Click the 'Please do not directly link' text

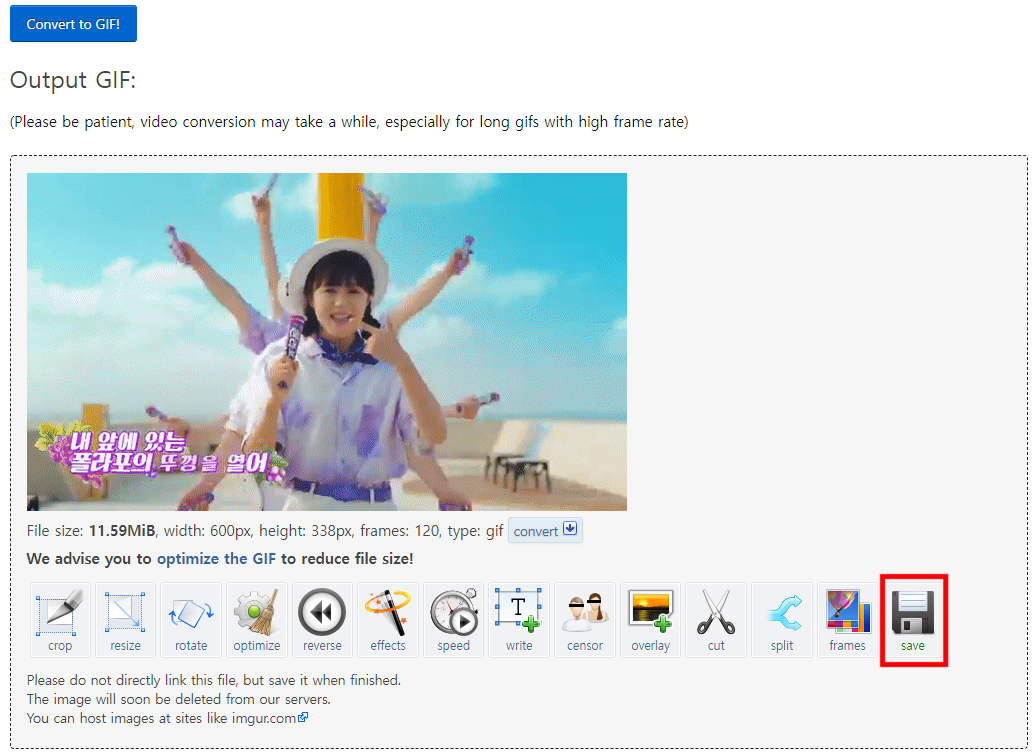pyautogui.click(x=214, y=680)
